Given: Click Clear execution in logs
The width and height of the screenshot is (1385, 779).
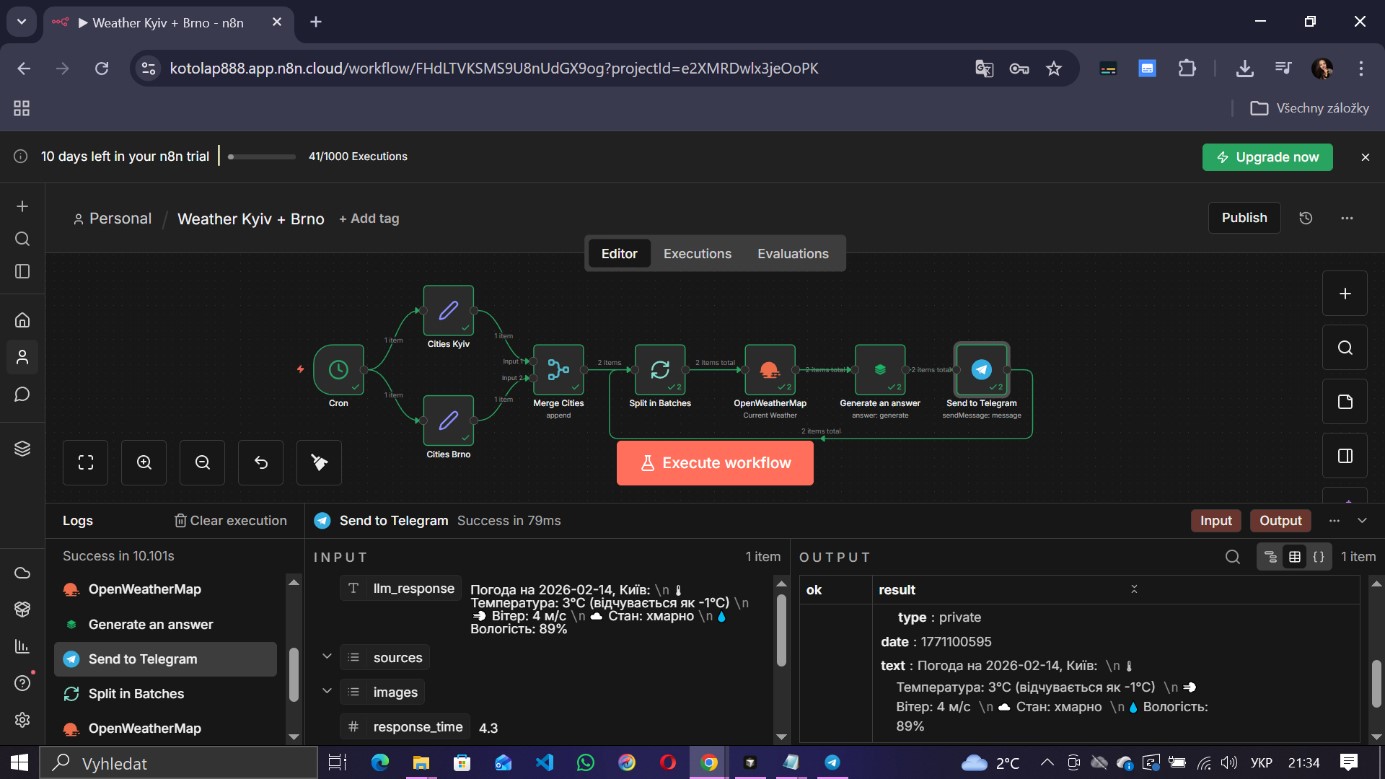Looking at the screenshot, I should tap(230, 520).
